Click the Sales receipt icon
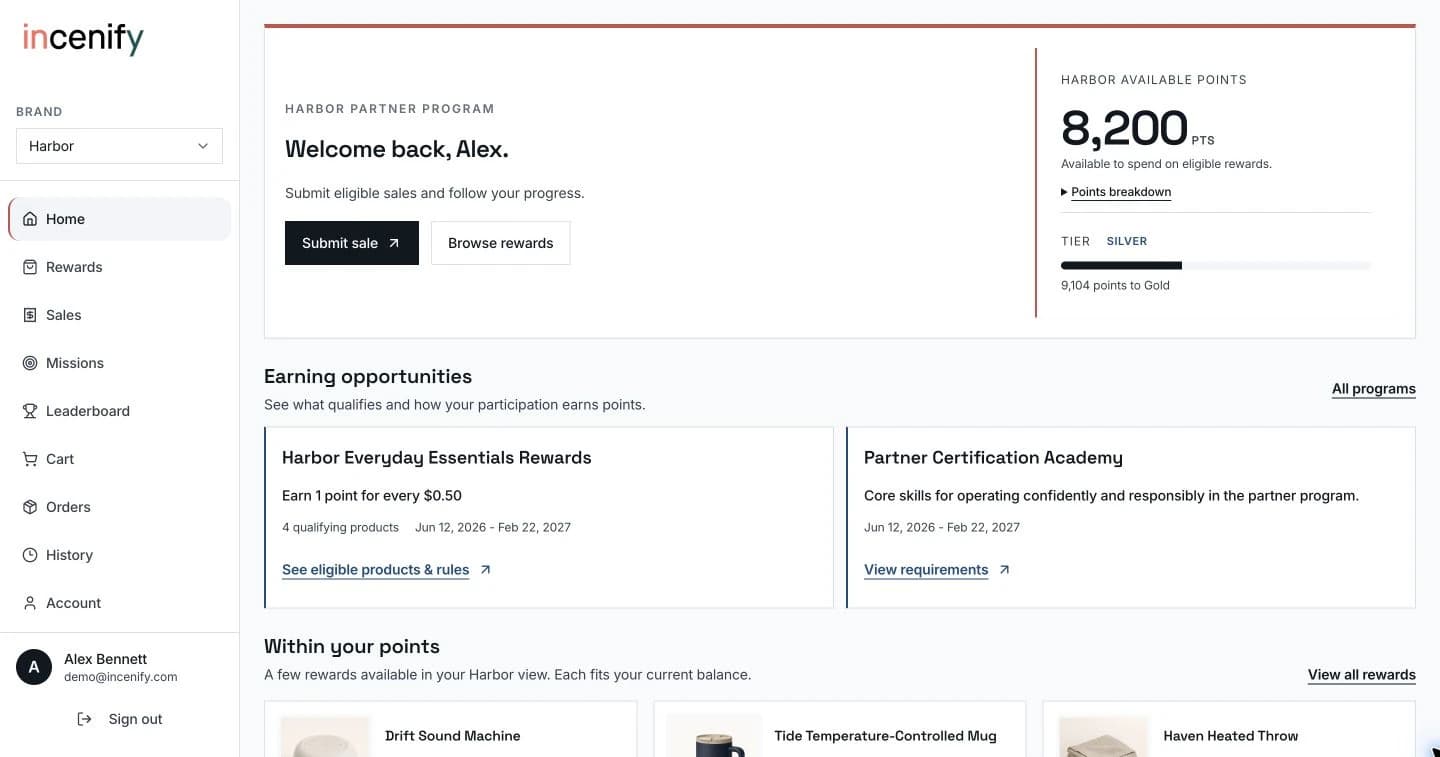This screenshot has height=757, width=1440. pos(30,315)
